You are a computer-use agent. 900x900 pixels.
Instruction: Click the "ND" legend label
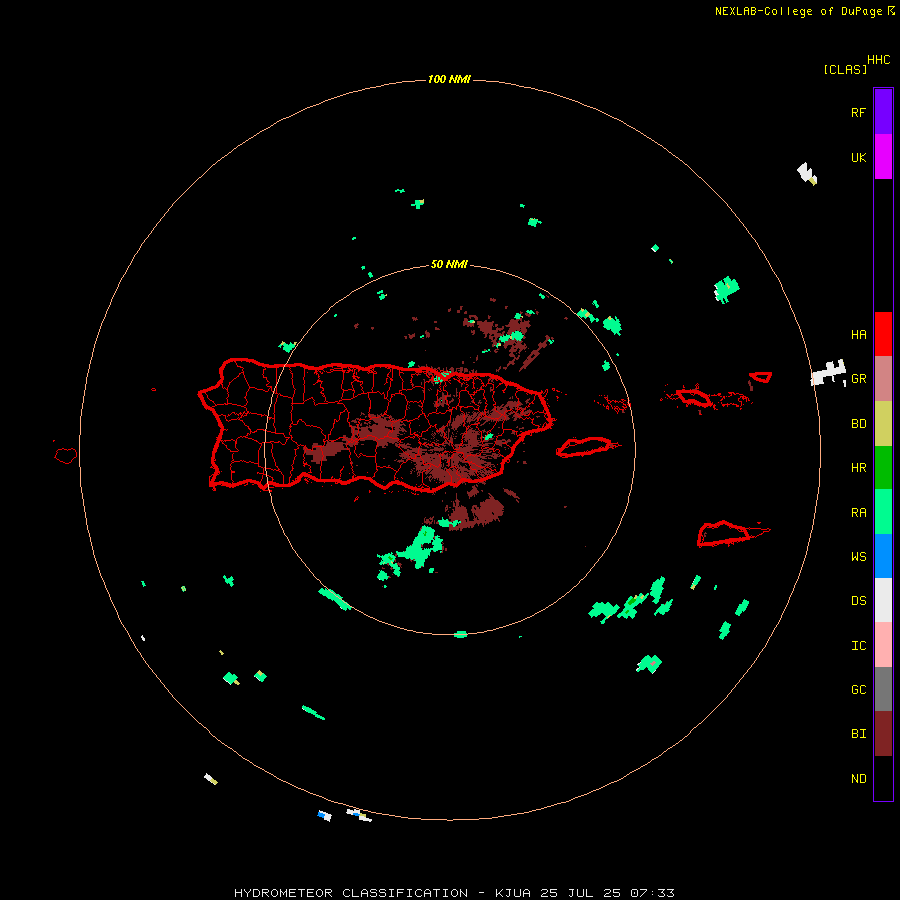click(858, 778)
